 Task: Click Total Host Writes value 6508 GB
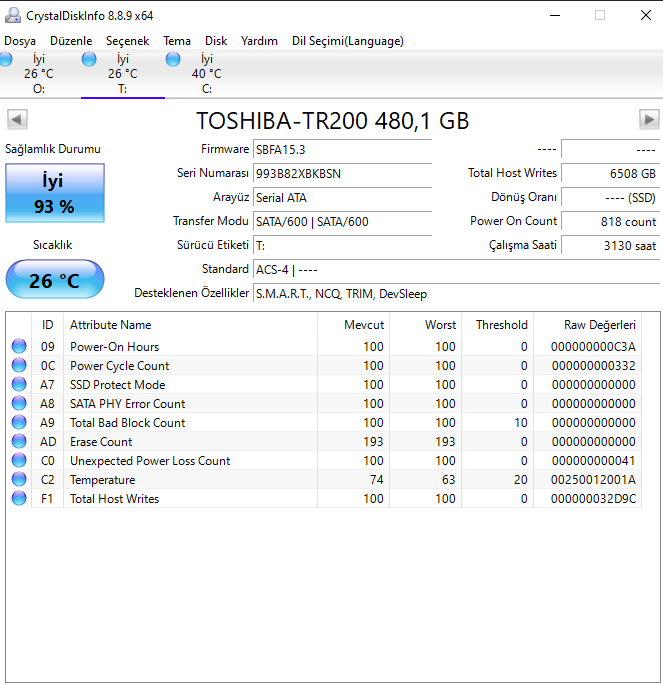click(610, 174)
